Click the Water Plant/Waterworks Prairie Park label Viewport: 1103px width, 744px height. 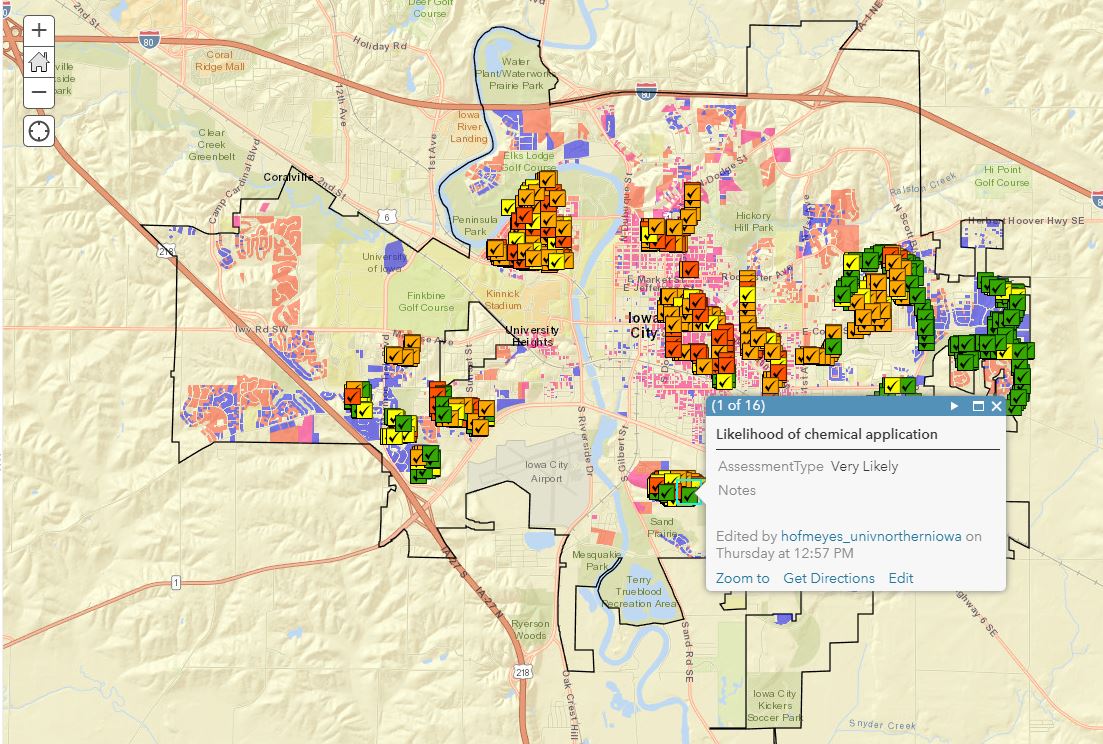click(x=516, y=73)
